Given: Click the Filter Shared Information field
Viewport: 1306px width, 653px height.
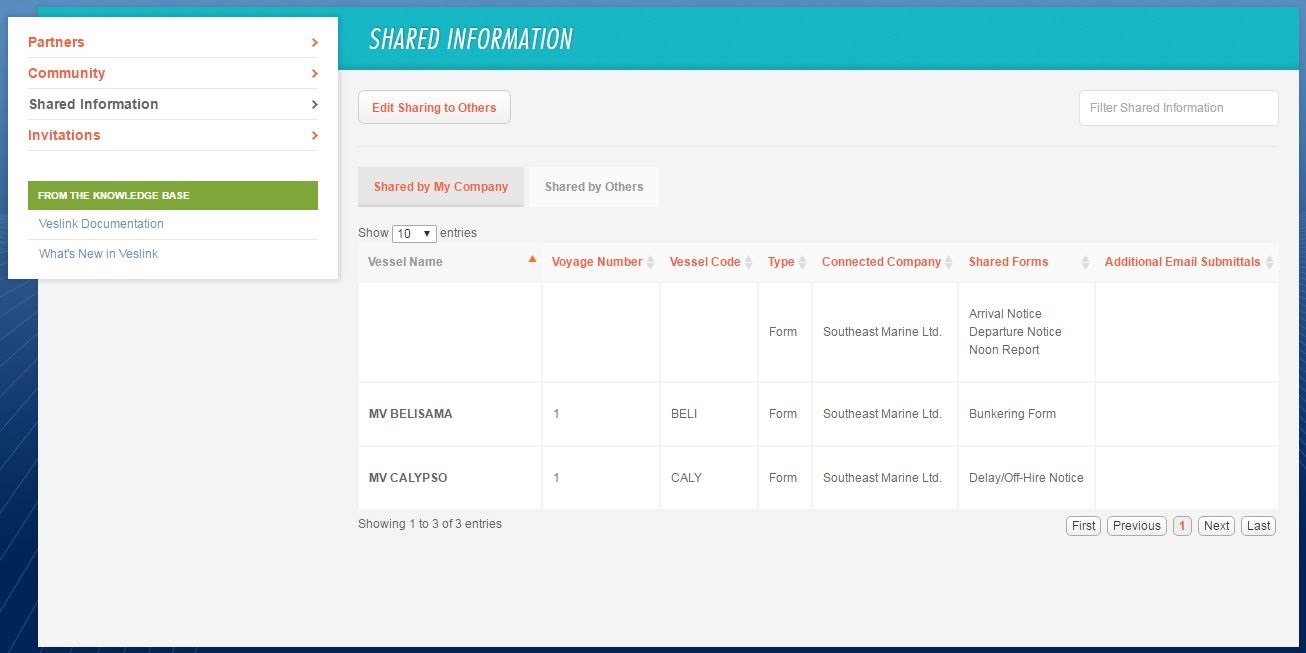Looking at the screenshot, I should pos(1178,107).
